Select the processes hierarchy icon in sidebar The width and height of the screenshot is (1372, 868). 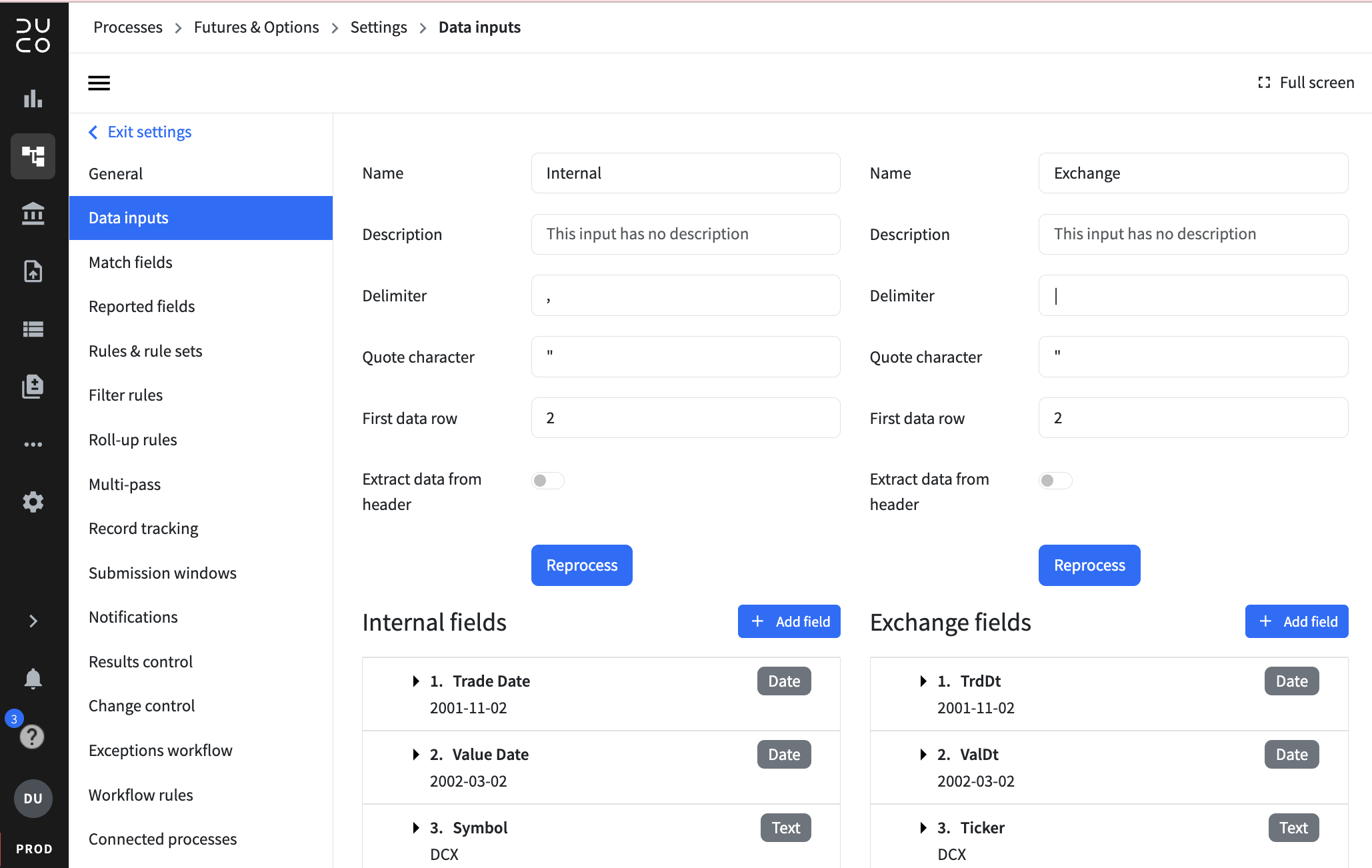pyautogui.click(x=33, y=157)
